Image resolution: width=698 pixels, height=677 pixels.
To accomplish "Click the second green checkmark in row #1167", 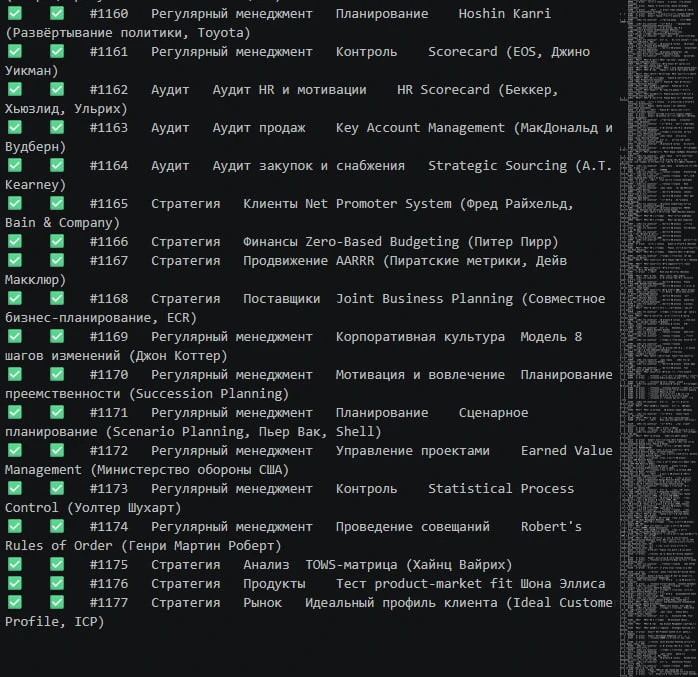I will (57, 260).
